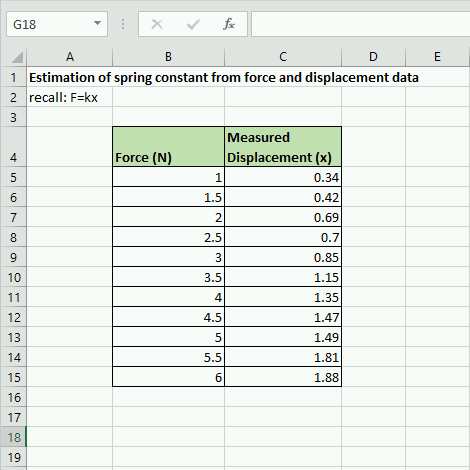Image resolution: width=470 pixels, height=470 pixels.
Task: Click the Name Box showing G18
Action: [x=57, y=24]
